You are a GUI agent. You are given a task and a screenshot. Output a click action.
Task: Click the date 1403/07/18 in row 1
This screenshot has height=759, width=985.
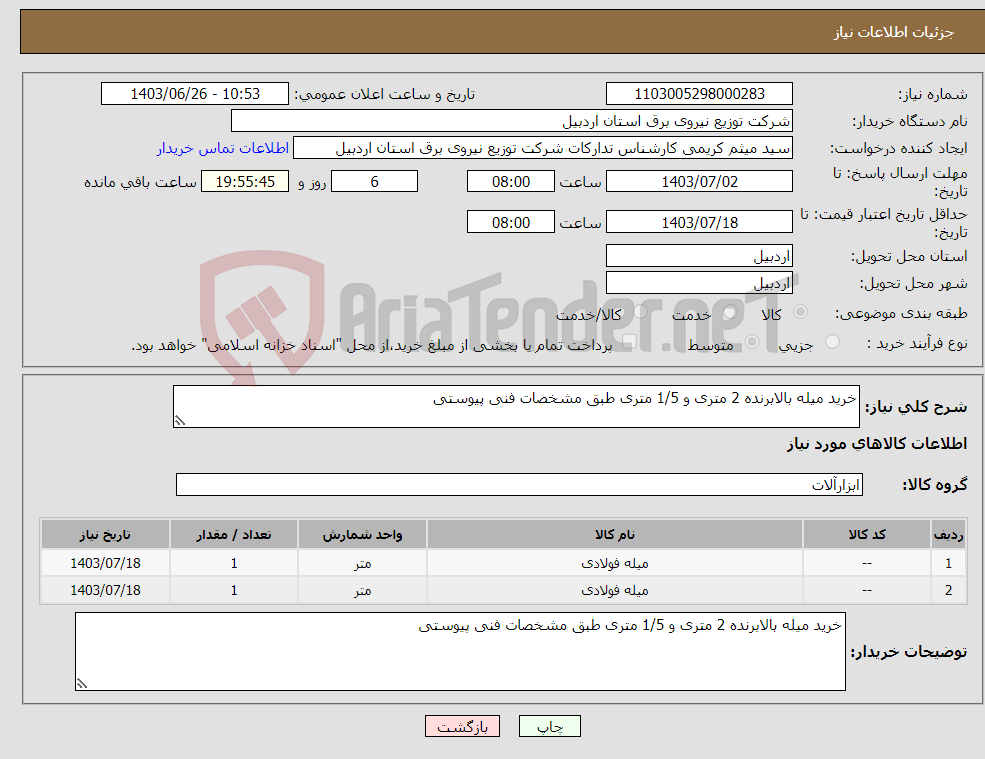coord(105,564)
